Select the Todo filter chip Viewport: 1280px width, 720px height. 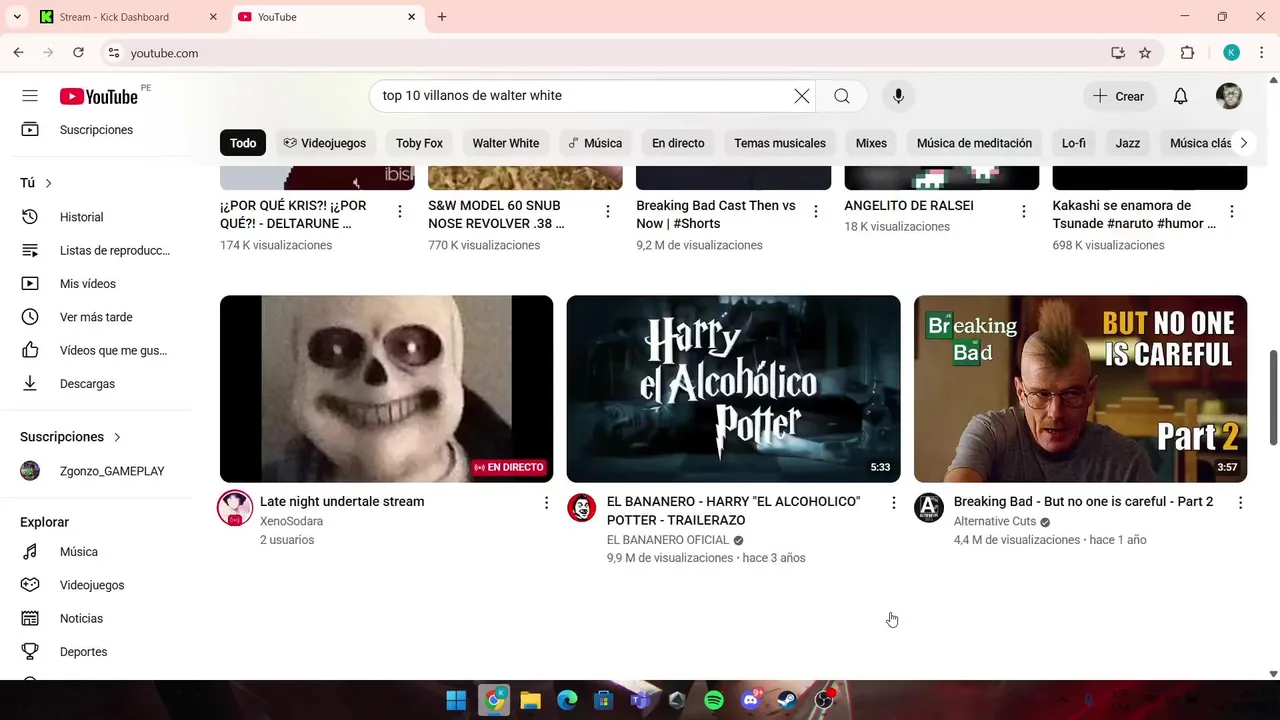243,143
